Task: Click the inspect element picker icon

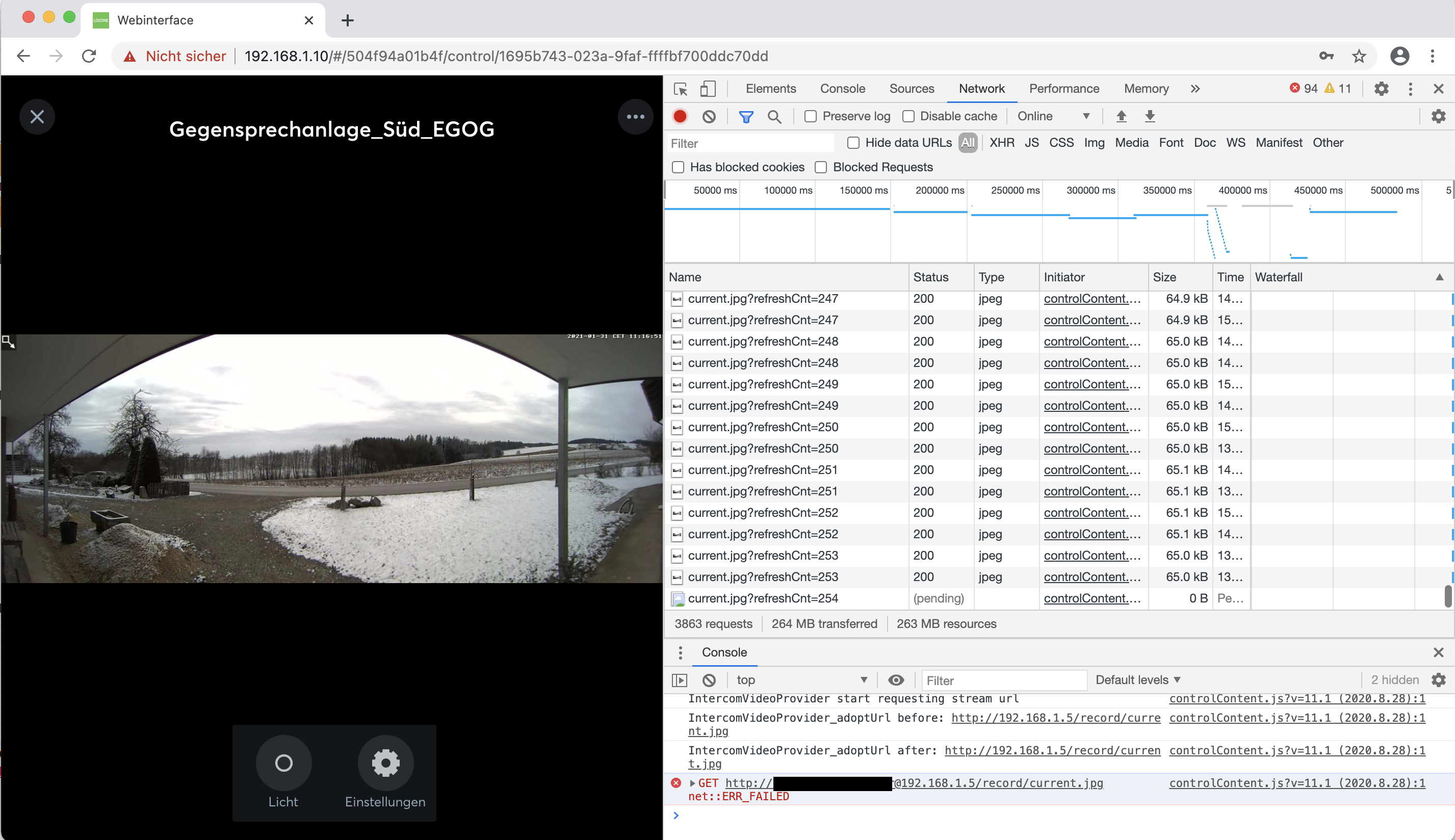Action: [x=681, y=89]
